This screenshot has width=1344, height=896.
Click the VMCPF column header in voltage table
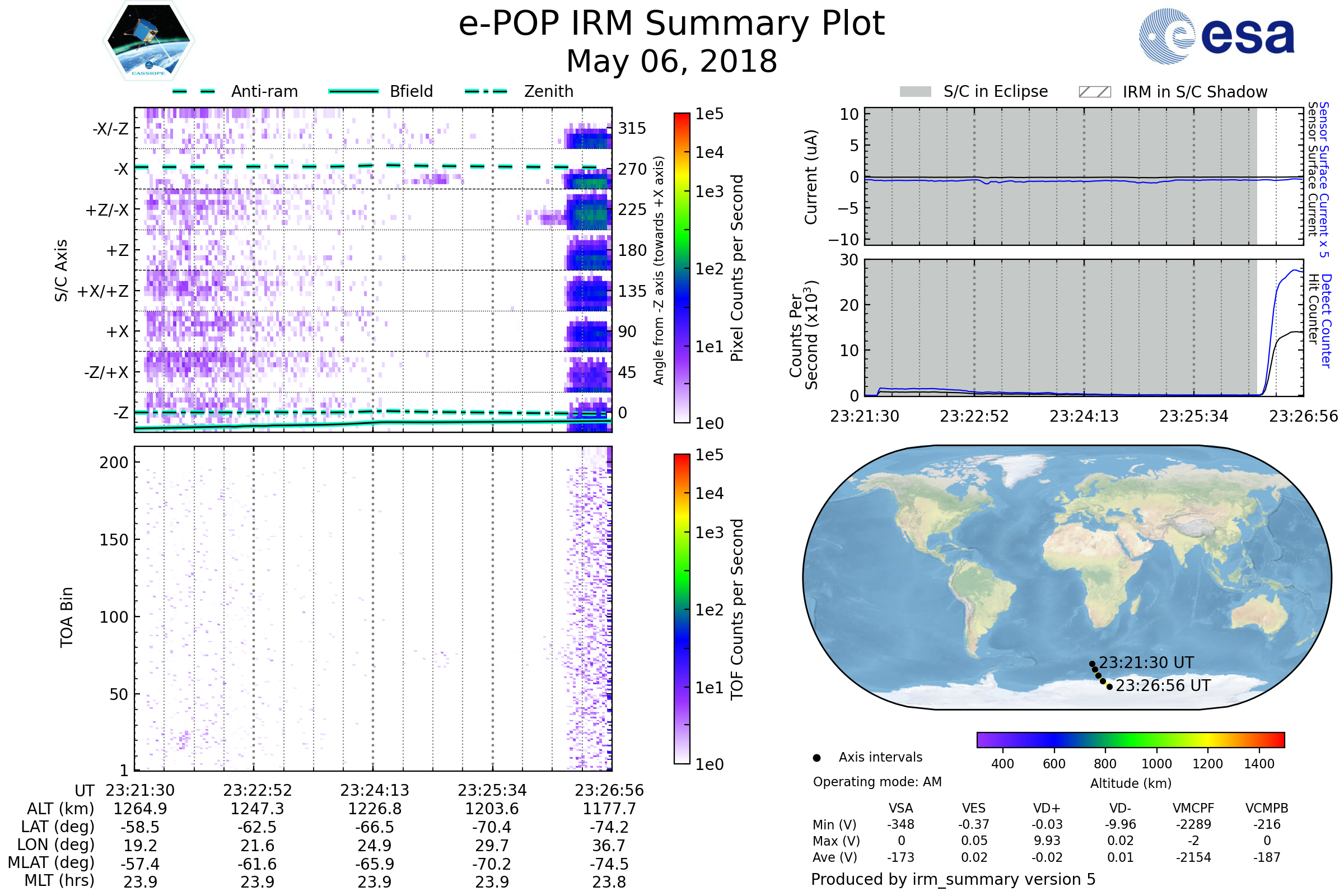pos(1193,808)
